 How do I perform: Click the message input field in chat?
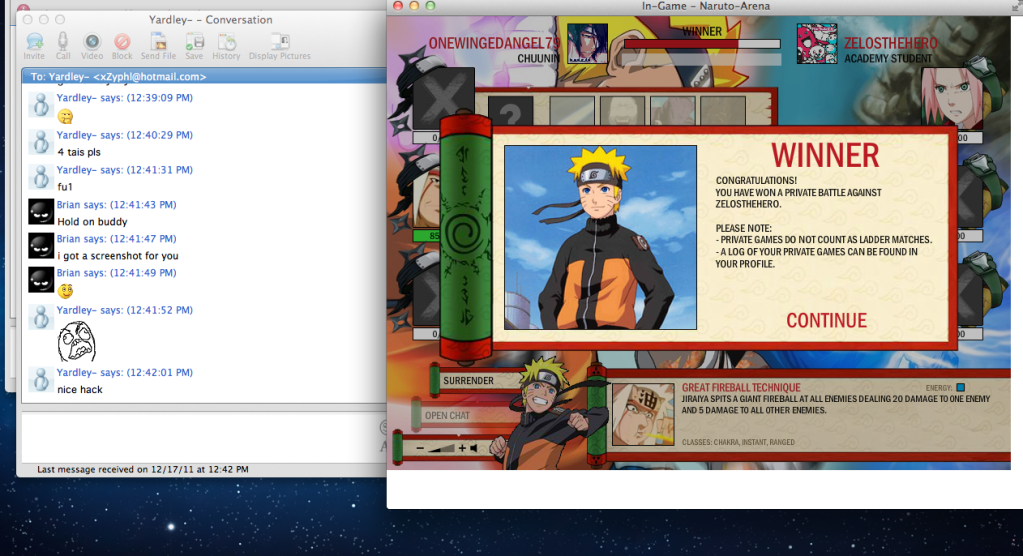200,433
